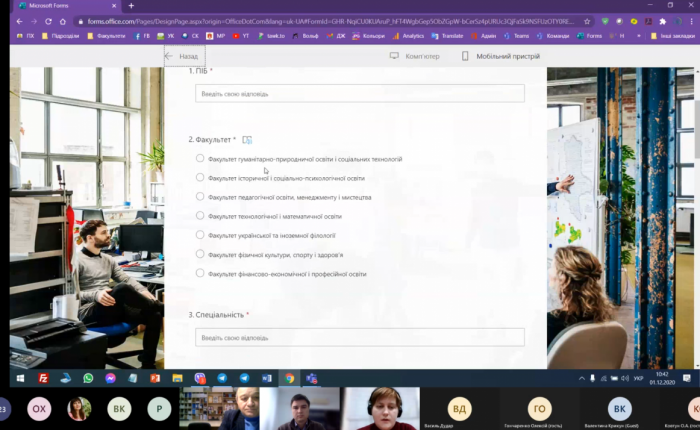Open the Підрозділи bookmarks folder
Viewport: 700px width, 430px height.
pyautogui.click(x=61, y=36)
